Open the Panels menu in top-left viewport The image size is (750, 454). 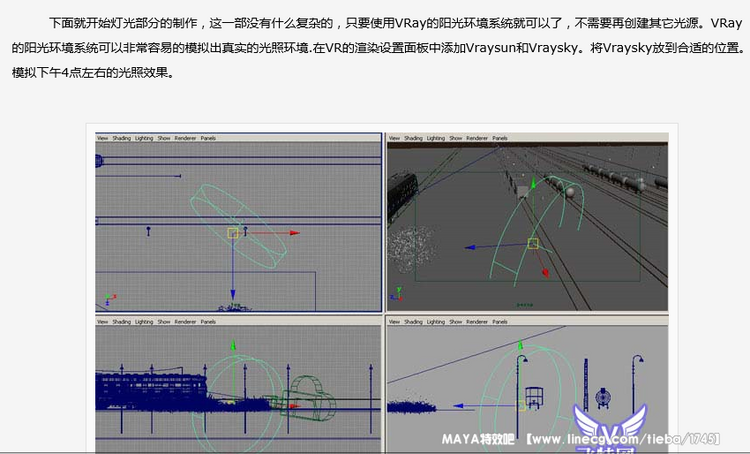(208, 138)
